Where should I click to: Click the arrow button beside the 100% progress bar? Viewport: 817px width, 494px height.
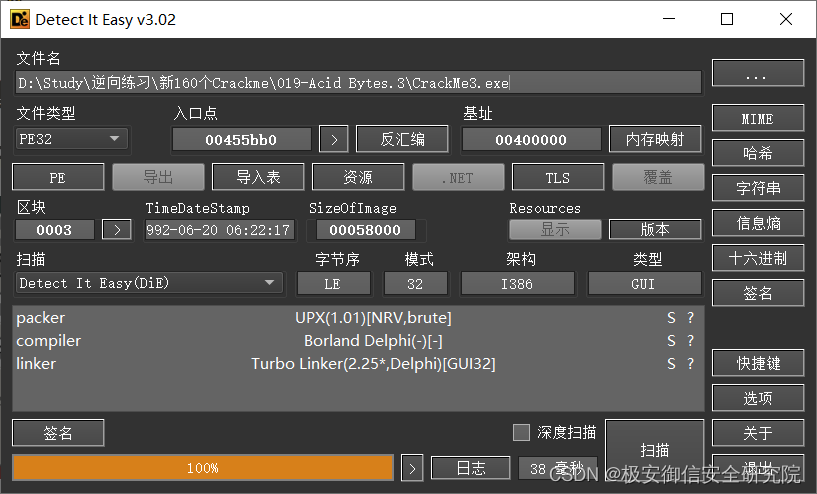tap(412, 468)
